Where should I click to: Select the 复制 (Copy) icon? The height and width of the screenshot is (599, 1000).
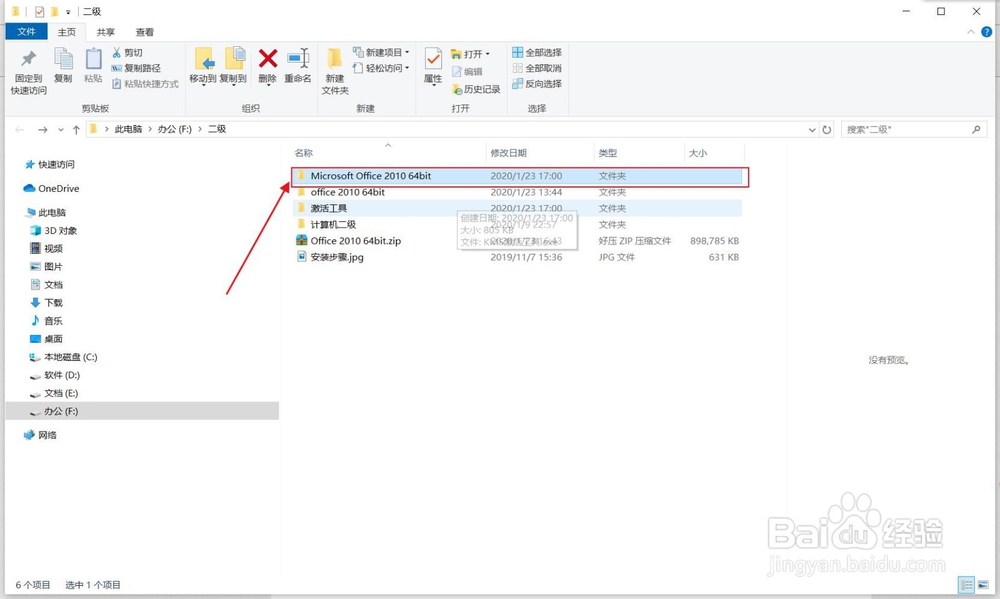tap(63, 62)
